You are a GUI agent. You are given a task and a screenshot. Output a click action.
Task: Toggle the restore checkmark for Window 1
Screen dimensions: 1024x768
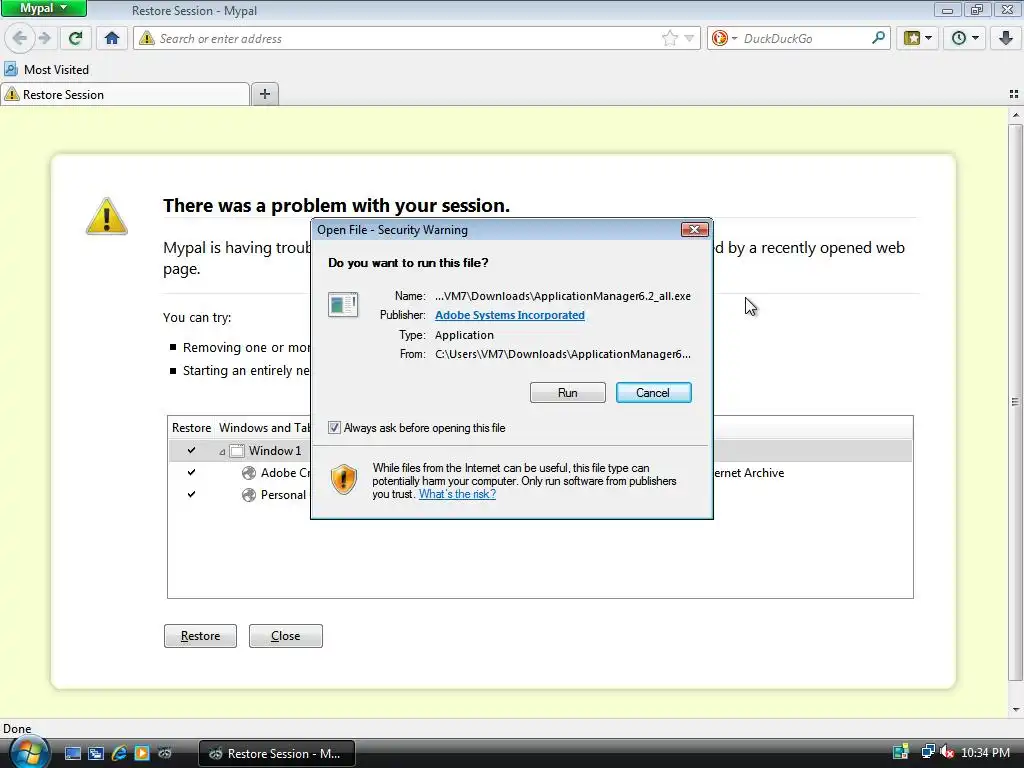(x=191, y=450)
